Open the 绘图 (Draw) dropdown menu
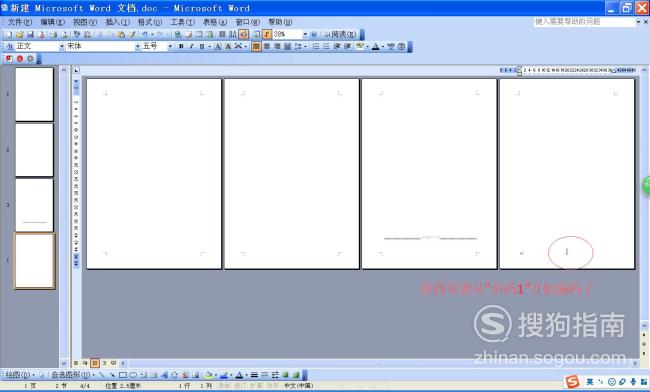The height and width of the screenshot is (392, 650). coord(19,375)
